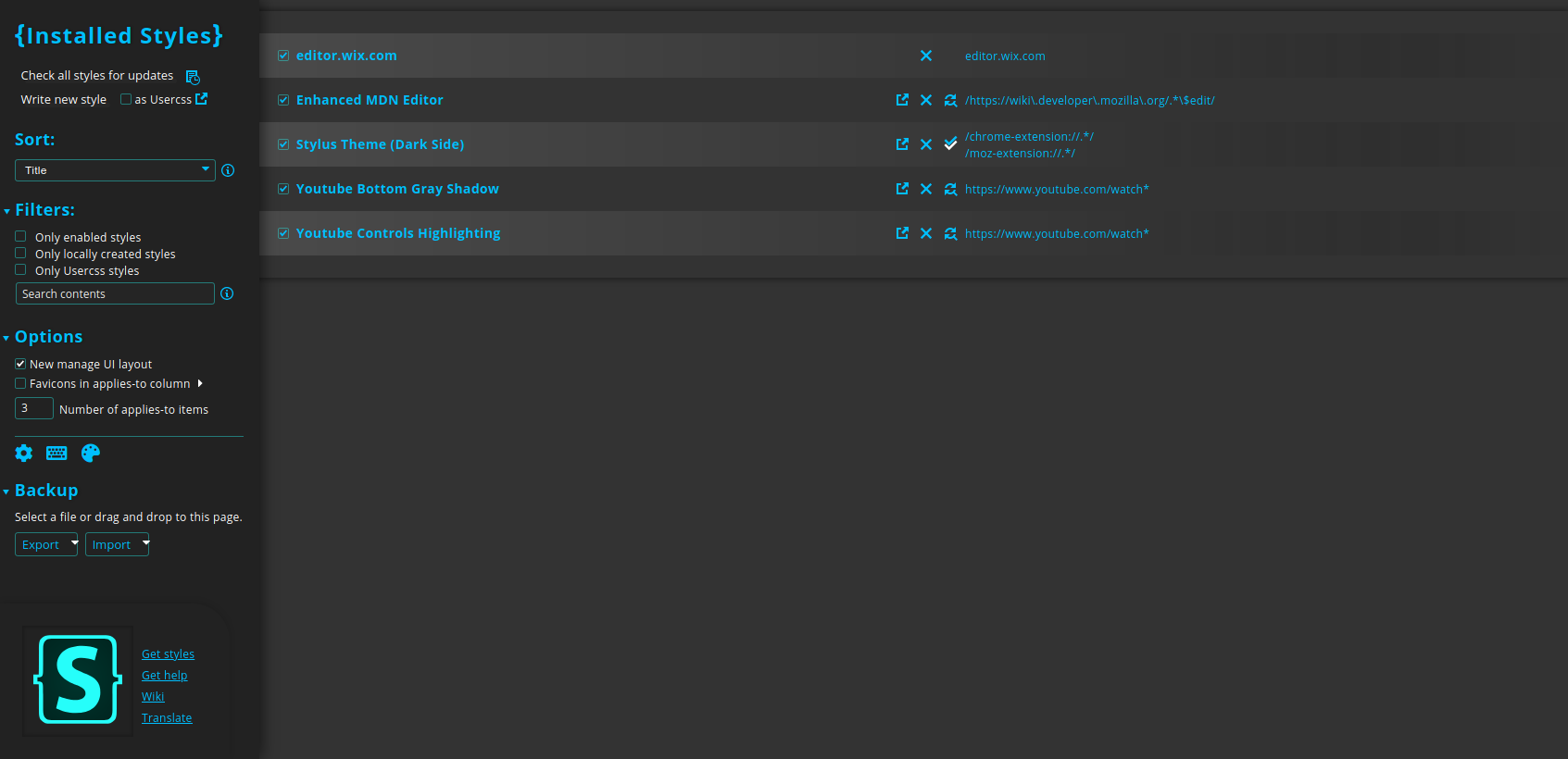Disable the Enhanced MDN Editor style
This screenshot has height=759, width=1568.
coord(283,100)
